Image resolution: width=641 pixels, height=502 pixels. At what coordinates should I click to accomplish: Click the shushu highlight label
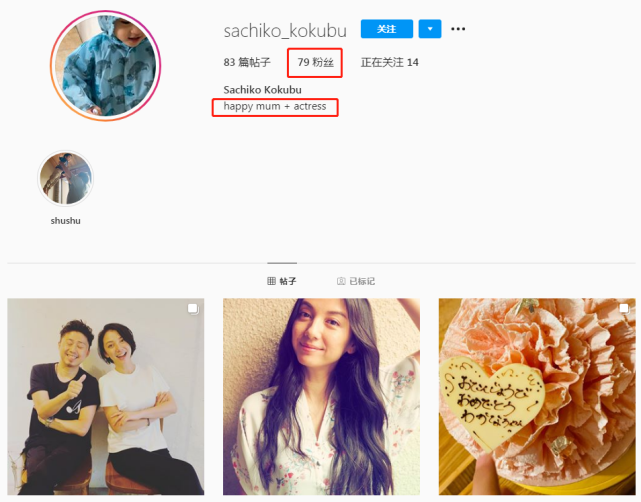point(65,221)
